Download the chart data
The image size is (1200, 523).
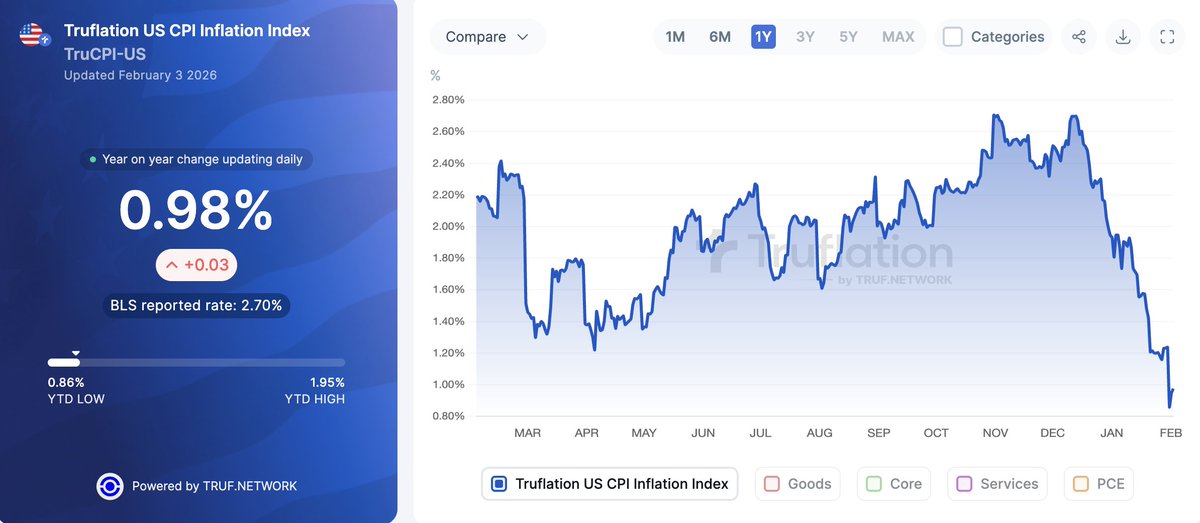[1123, 37]
